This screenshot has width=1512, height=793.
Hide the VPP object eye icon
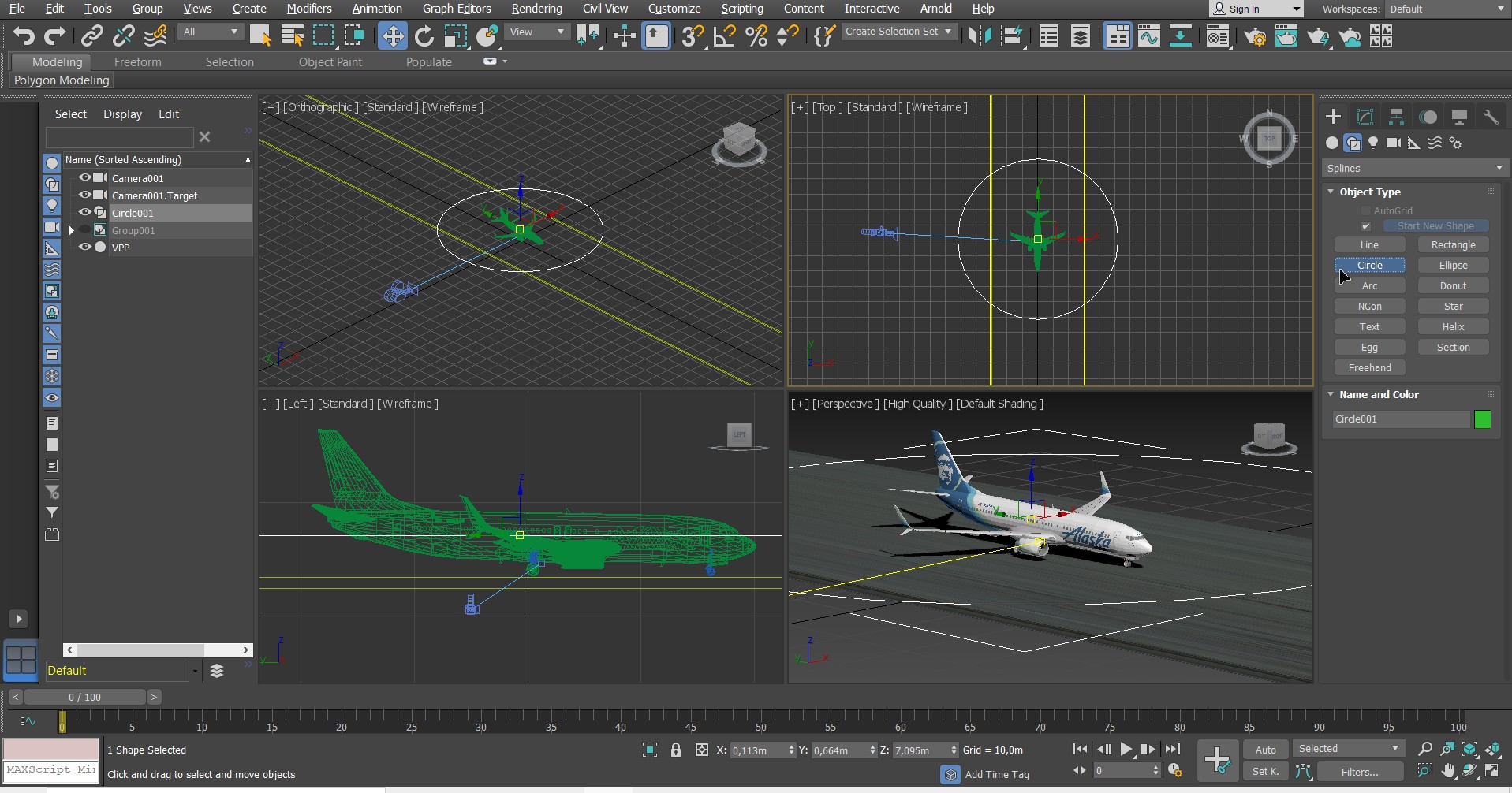pos(84,247)
